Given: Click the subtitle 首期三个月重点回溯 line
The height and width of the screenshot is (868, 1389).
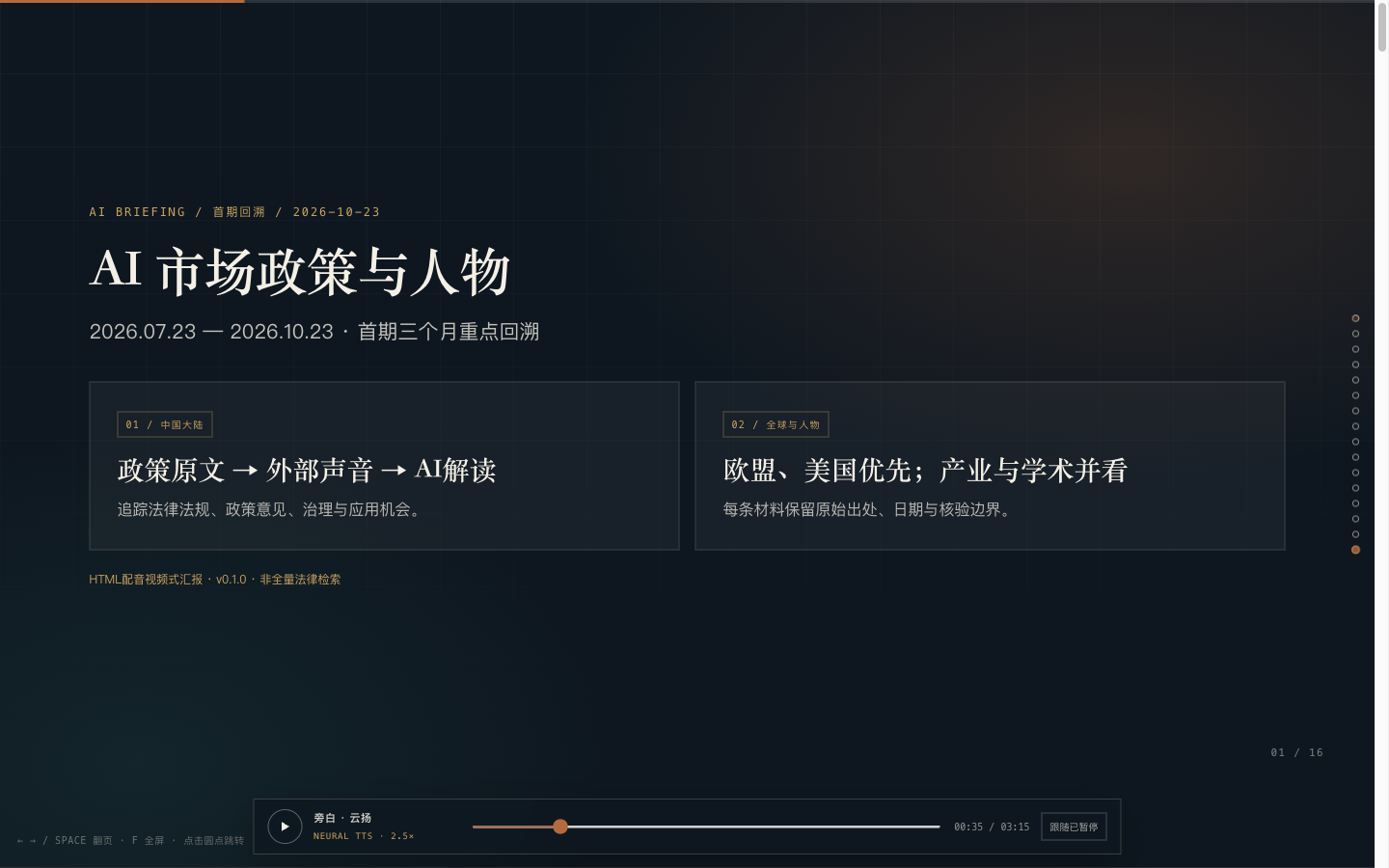Looking at the screenshot, I should (314, 332).
